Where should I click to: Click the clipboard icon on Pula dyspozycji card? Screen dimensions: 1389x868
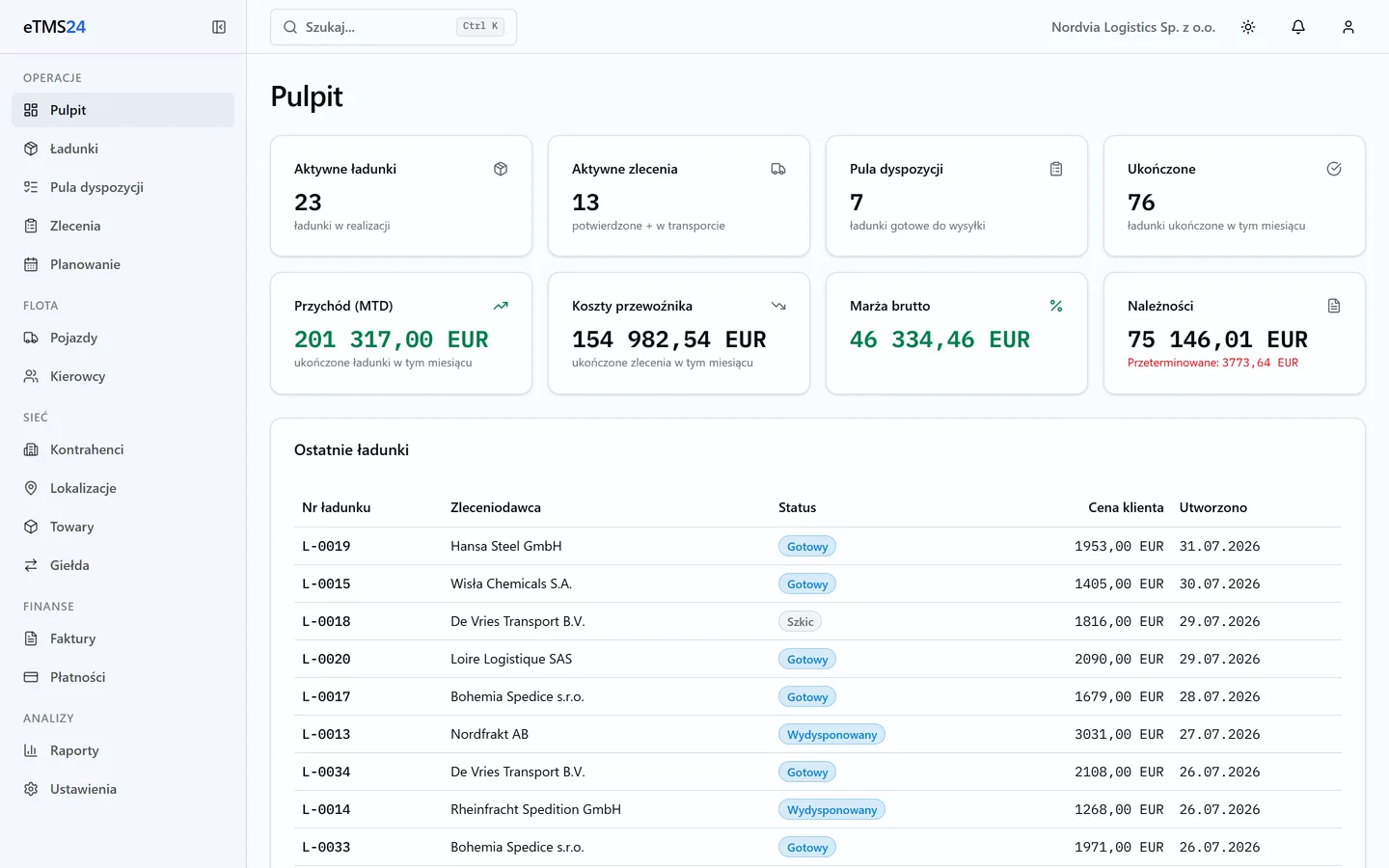[x=1056, y=169]
